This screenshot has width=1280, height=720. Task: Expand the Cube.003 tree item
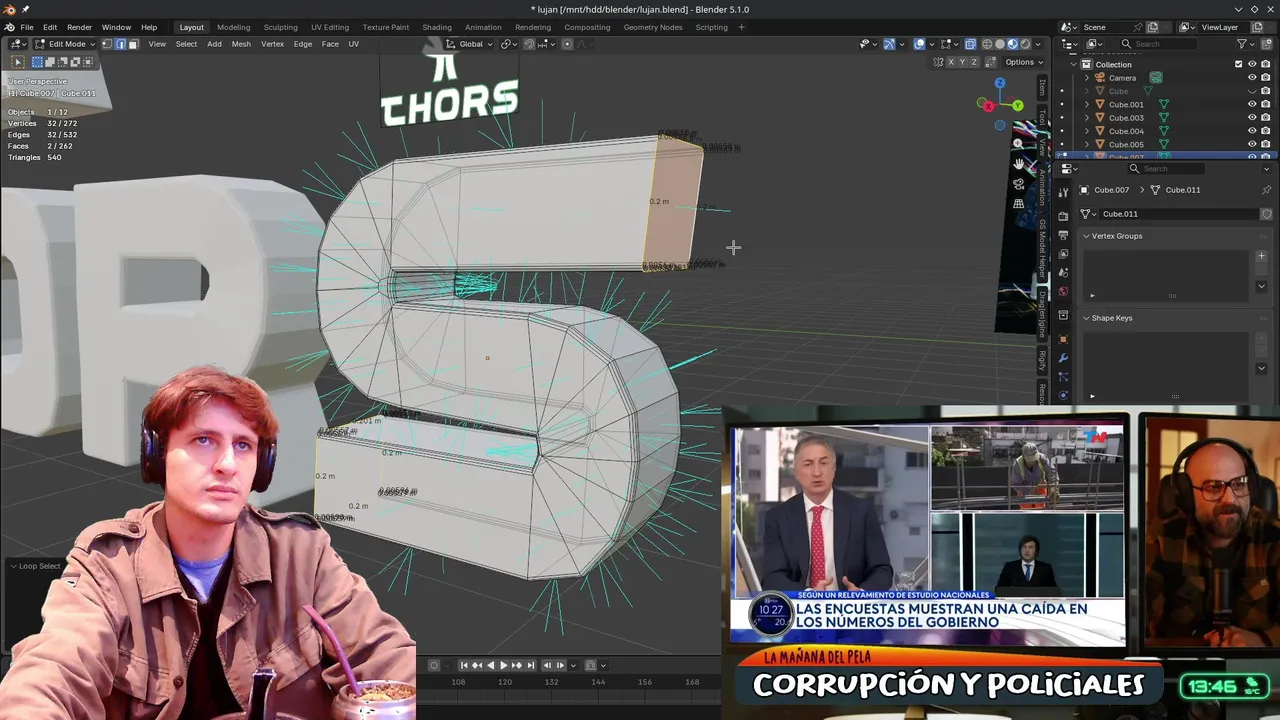pyautogui.click(x=1087, y=118)
